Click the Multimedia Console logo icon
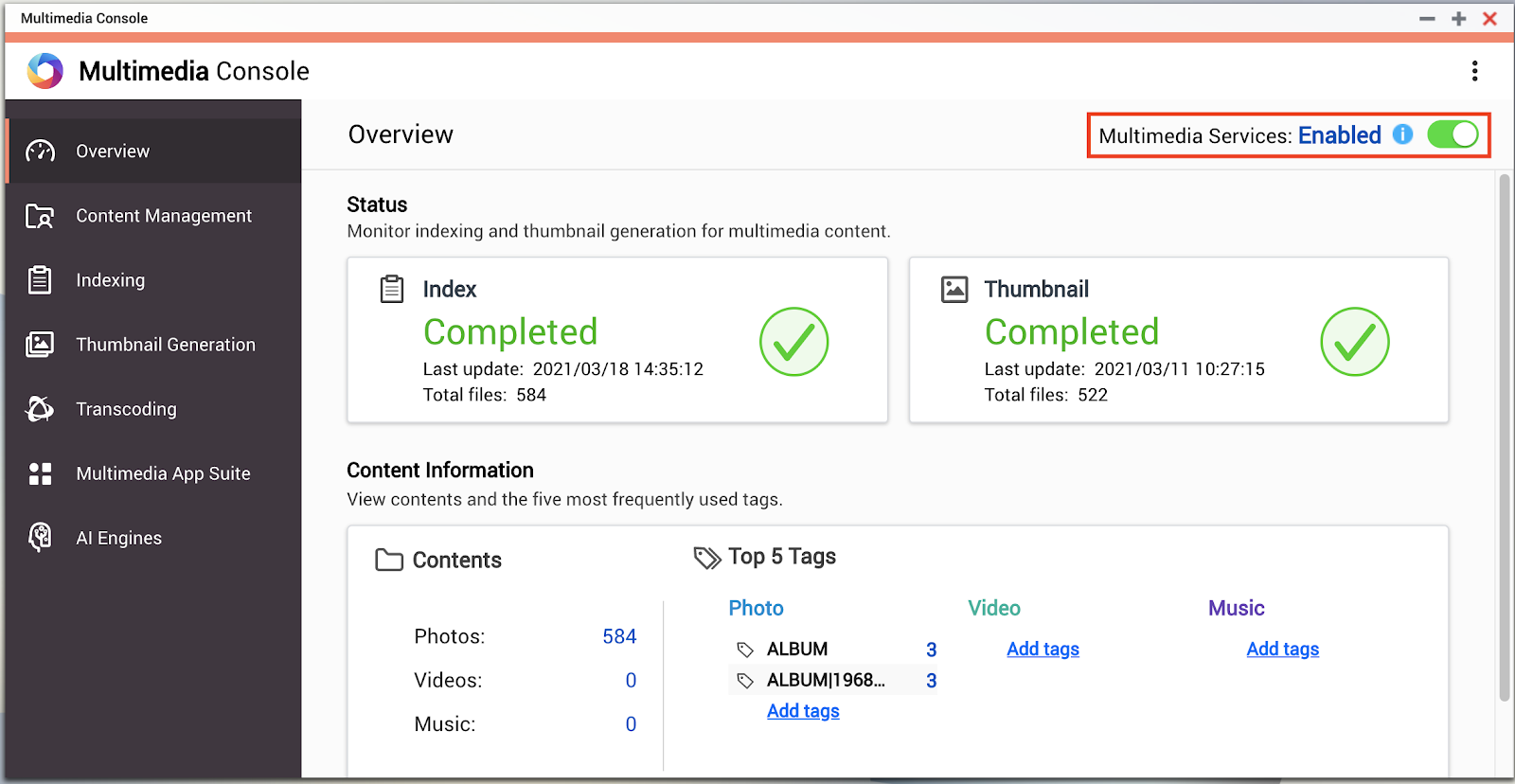Viewport: 1515px width, 784px height. tap(45, 71)
